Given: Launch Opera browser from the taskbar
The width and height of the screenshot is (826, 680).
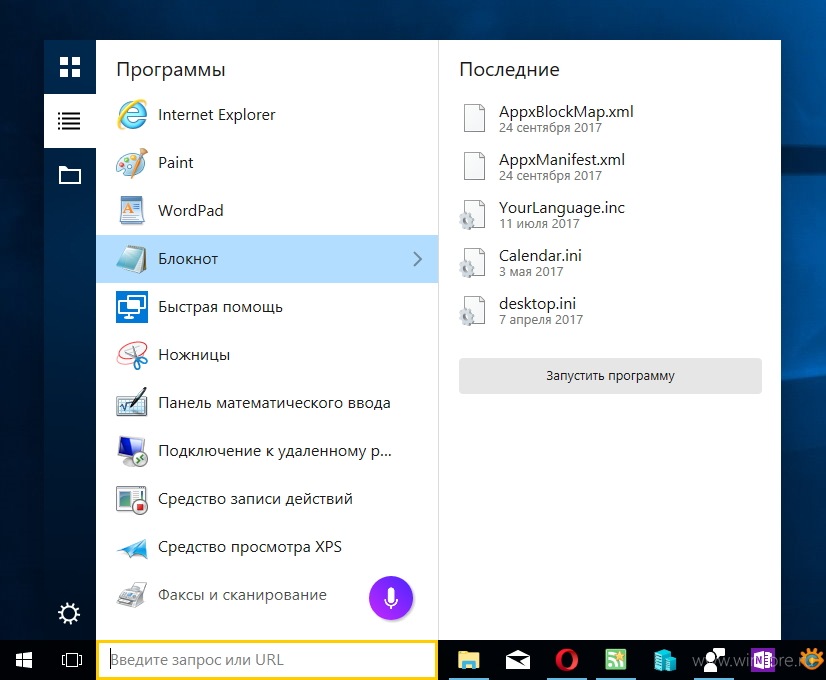Looking at the screenshot, I should (x=566, y=660).
